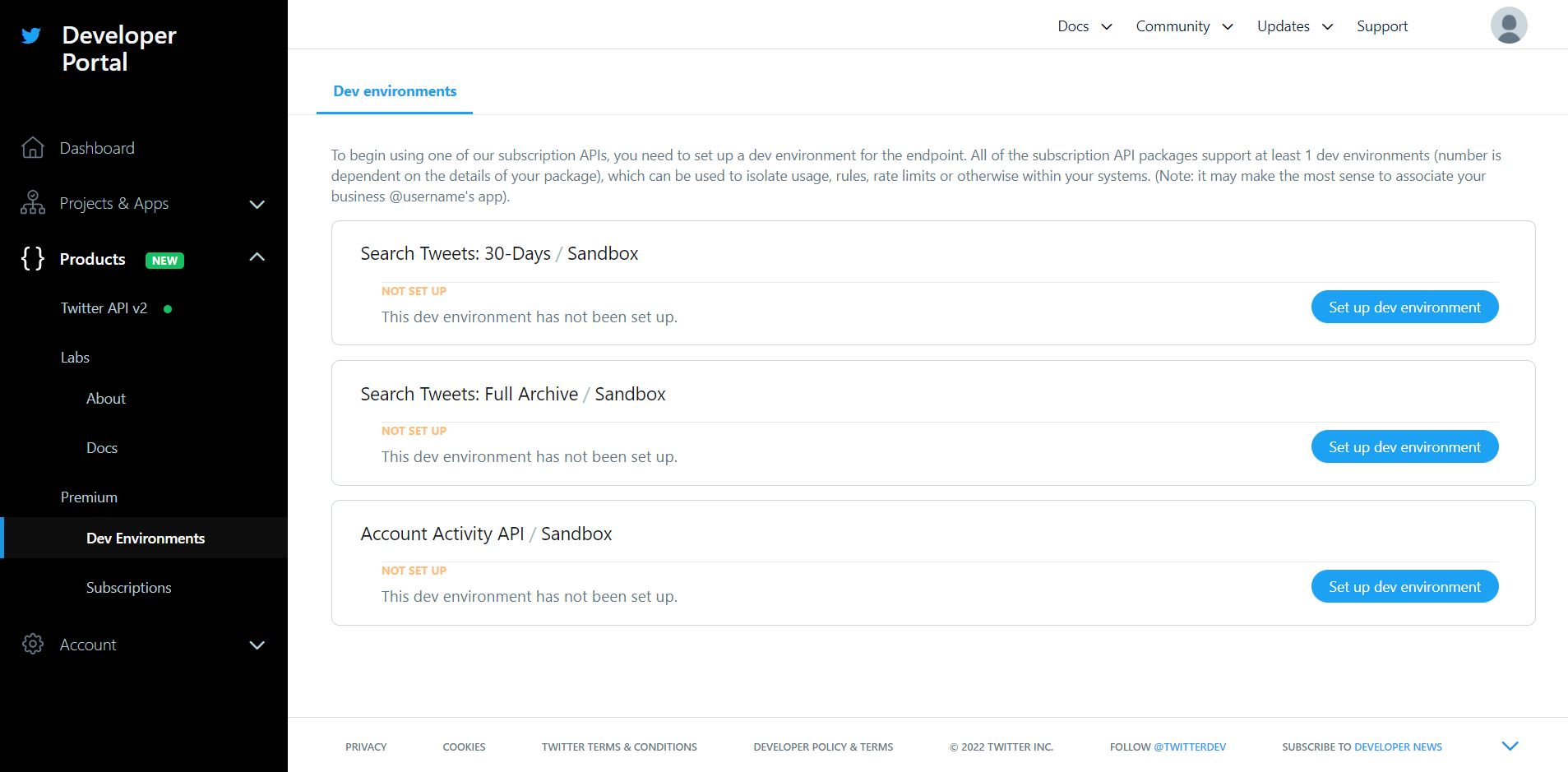Viewport: 1568px width, 772px height.
Task: Set up dev environment for Full Archive search
Action: pyautogui.click(x=1404, y=446)
